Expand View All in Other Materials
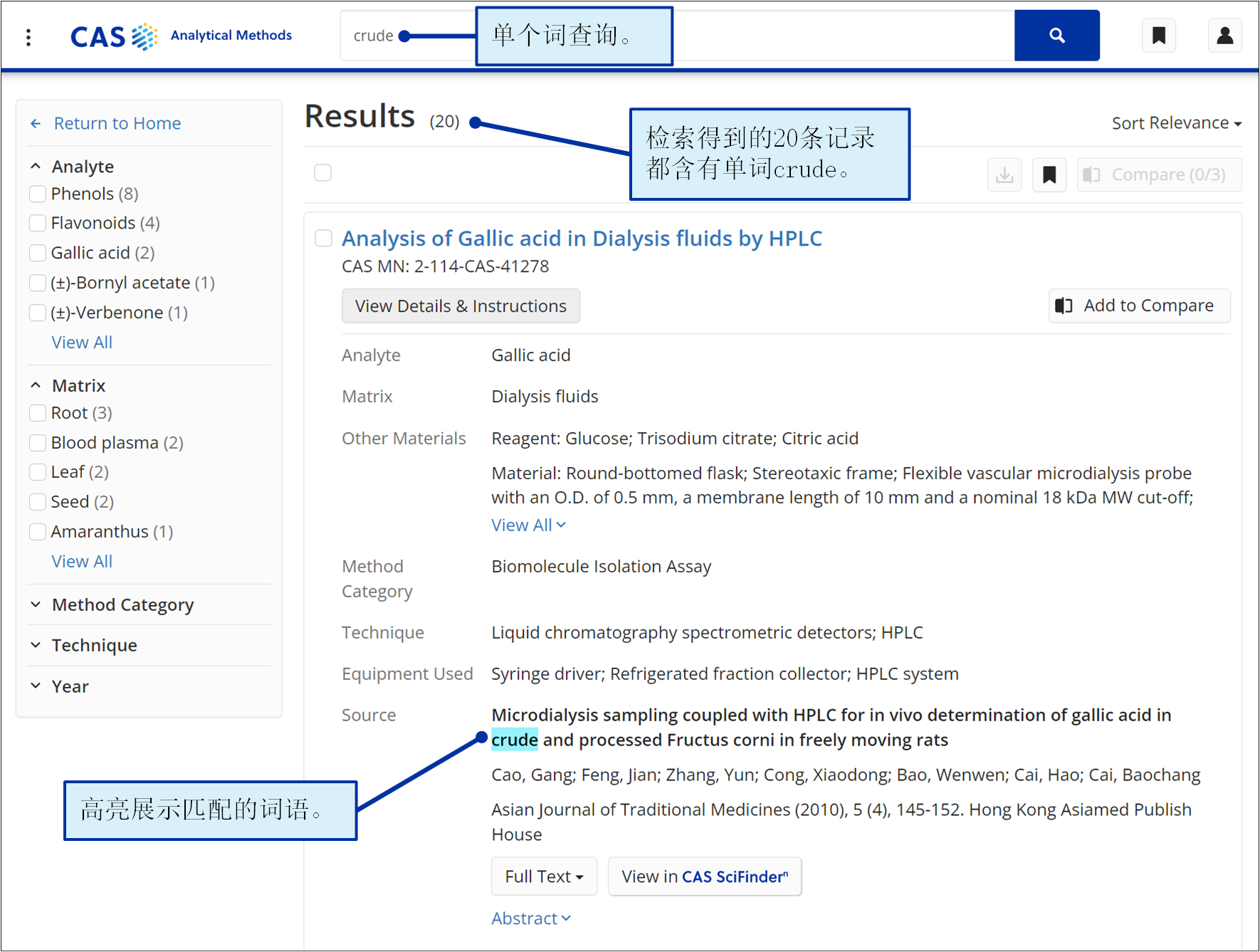The image size is (1260, 952). (528, 525)
